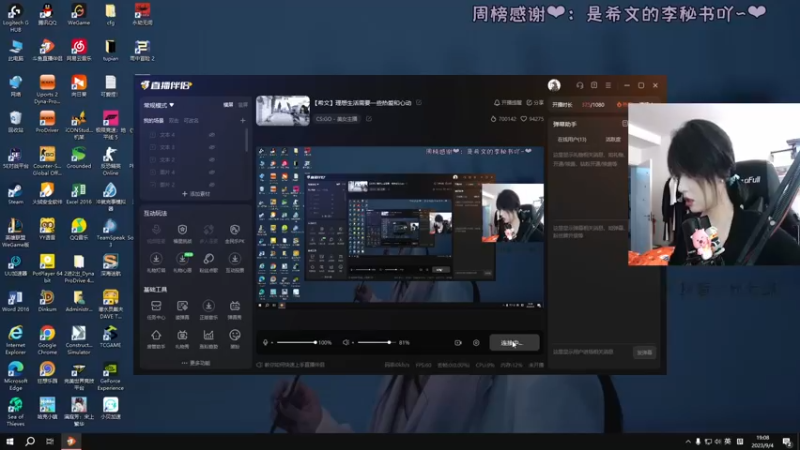Add a new scene with plus icon
800x450 pixels.
tap(242, 120)
